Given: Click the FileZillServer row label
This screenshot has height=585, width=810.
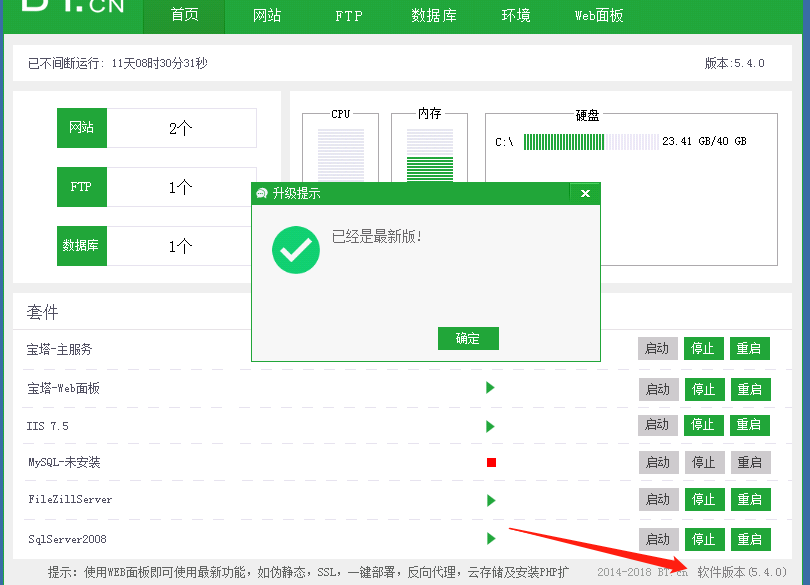Looking at the screenshot, I should point(70,499).
